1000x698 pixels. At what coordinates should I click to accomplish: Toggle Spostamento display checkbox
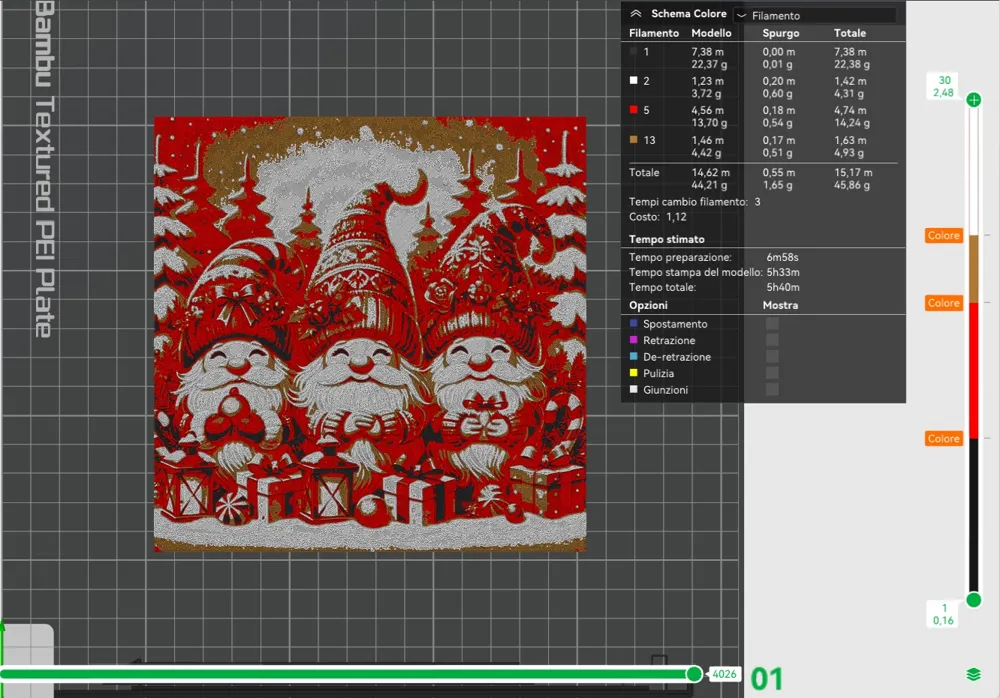click(772, 323)
